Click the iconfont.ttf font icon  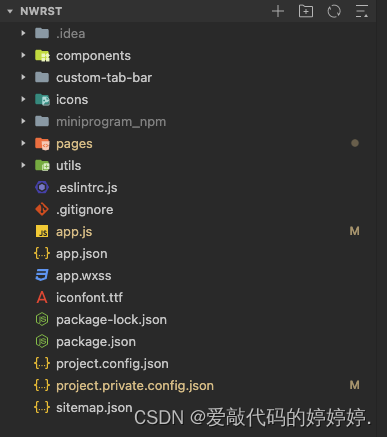click(42, 297)
